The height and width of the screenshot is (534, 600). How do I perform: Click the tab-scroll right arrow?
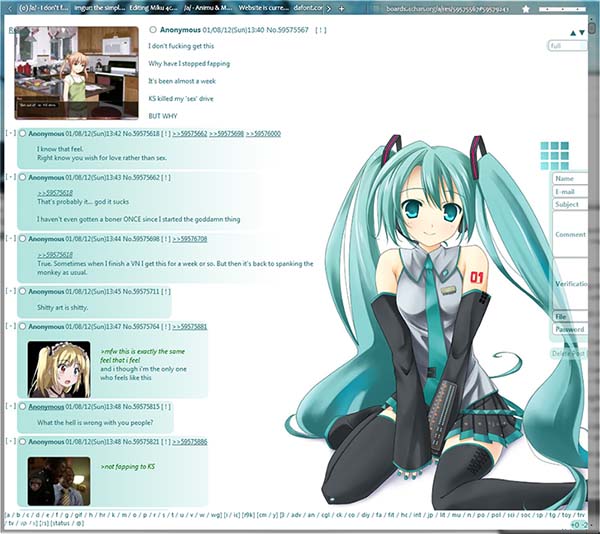point(329,8)
